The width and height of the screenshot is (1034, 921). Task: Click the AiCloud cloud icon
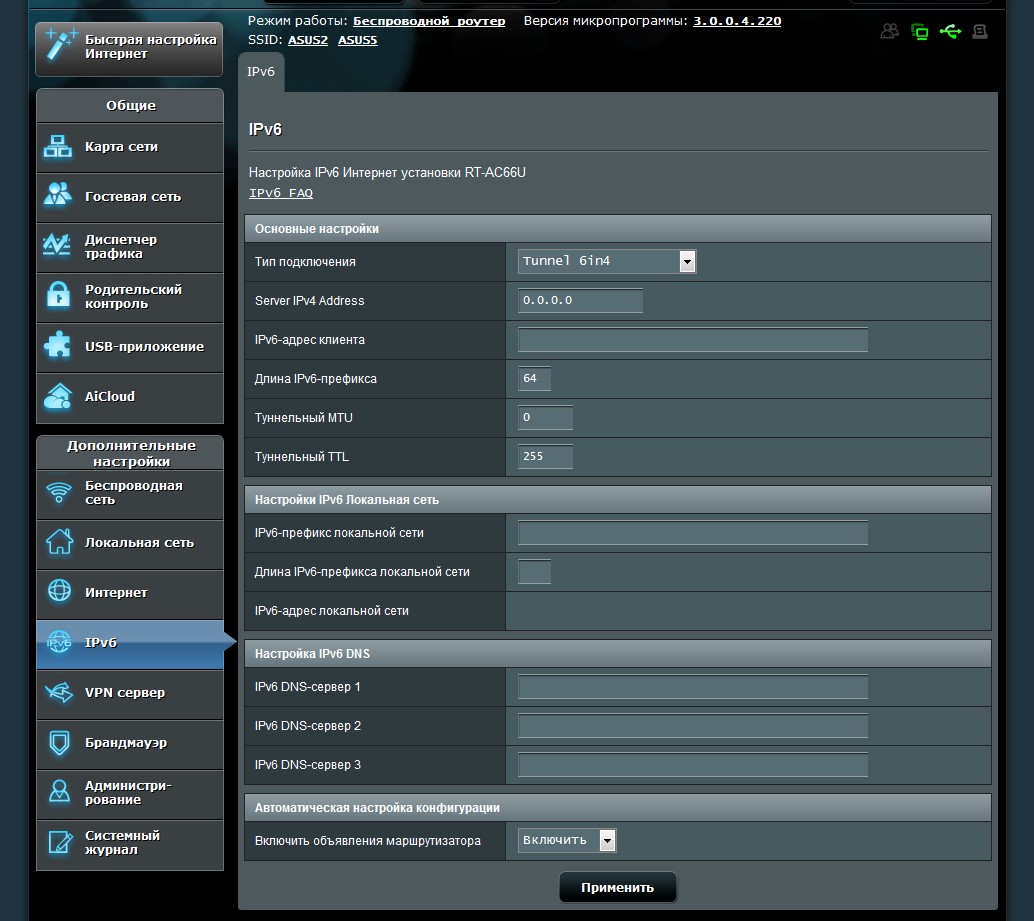click(58, 396)
